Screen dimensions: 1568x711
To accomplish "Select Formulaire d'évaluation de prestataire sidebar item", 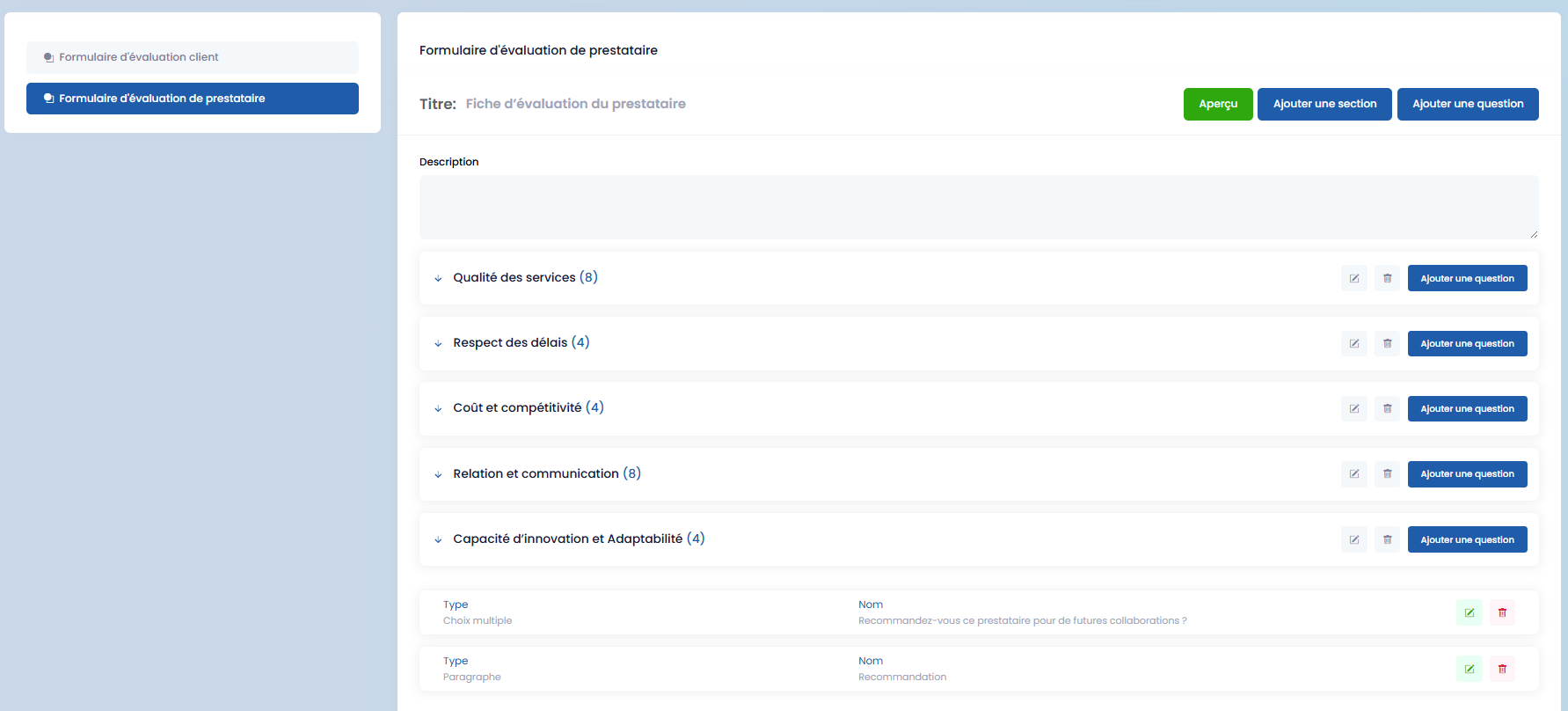I will 192,99.
